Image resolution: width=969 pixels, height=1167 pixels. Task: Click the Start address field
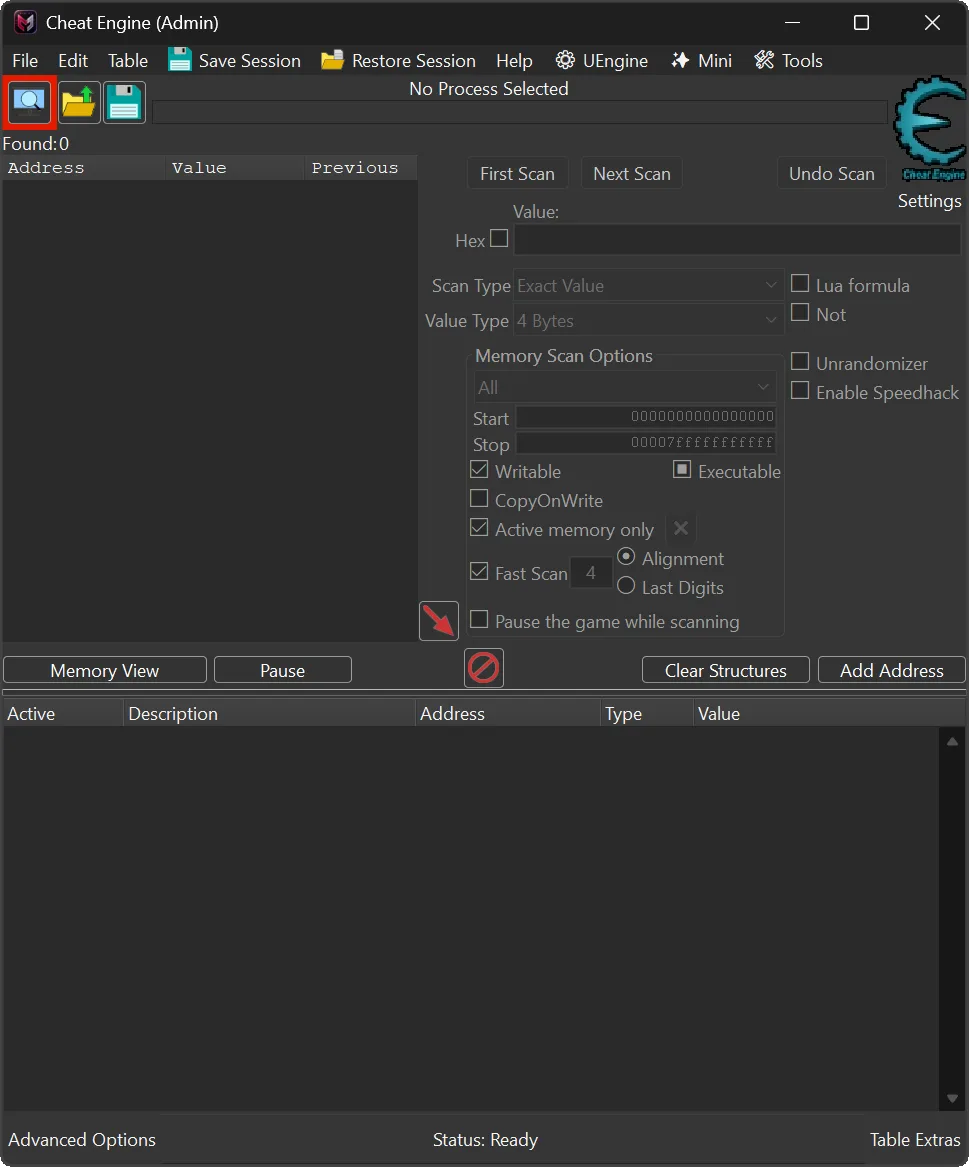645,417
